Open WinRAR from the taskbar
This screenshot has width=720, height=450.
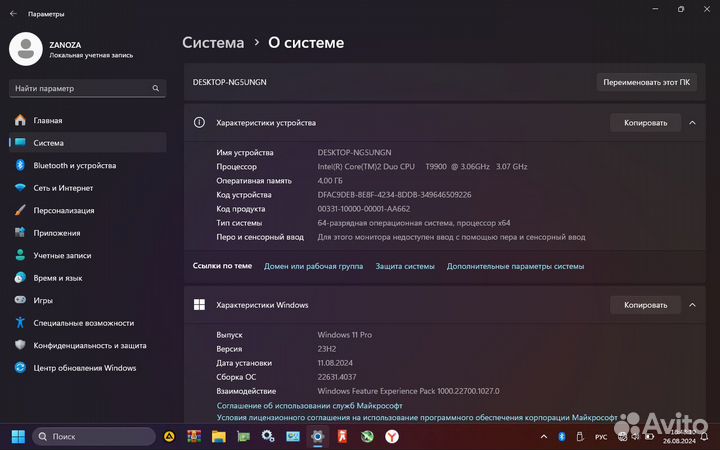click(x=194, y=436)
